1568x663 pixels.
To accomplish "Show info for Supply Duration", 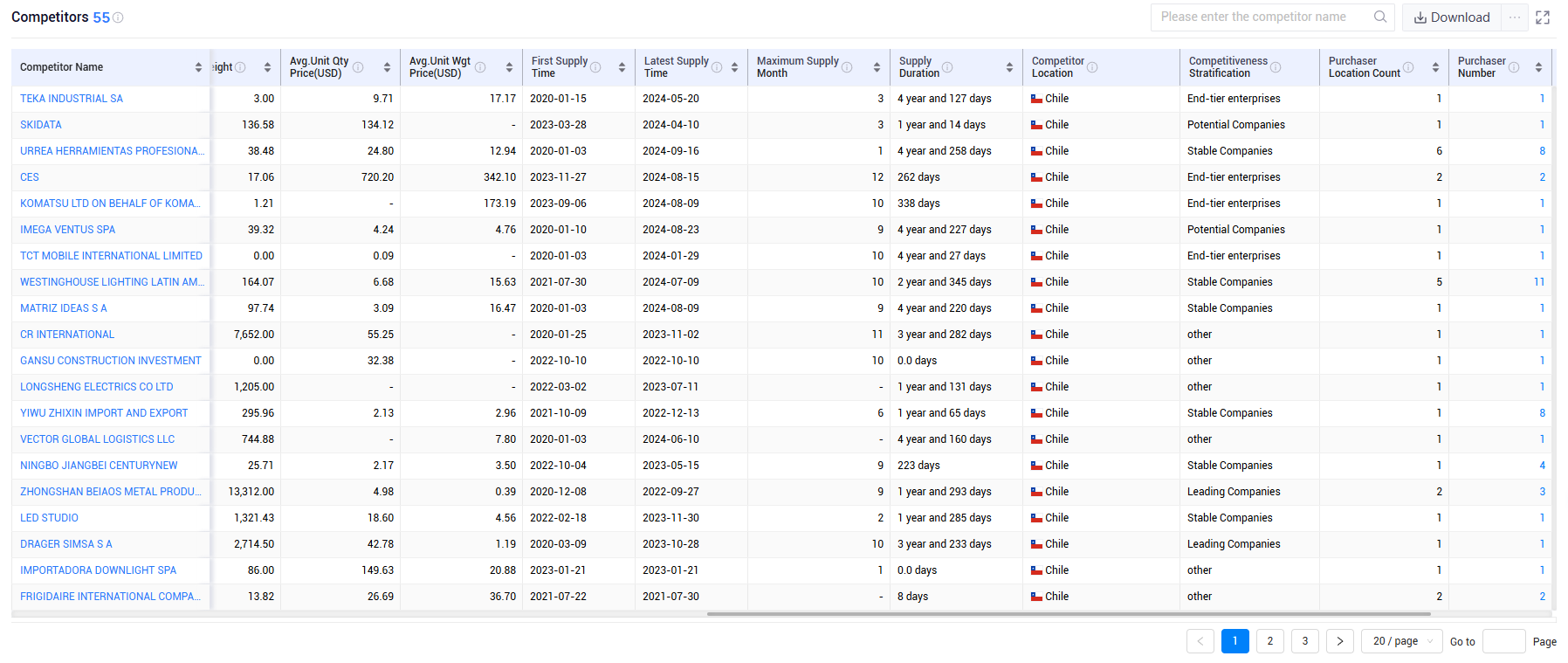I will [947, 67].
